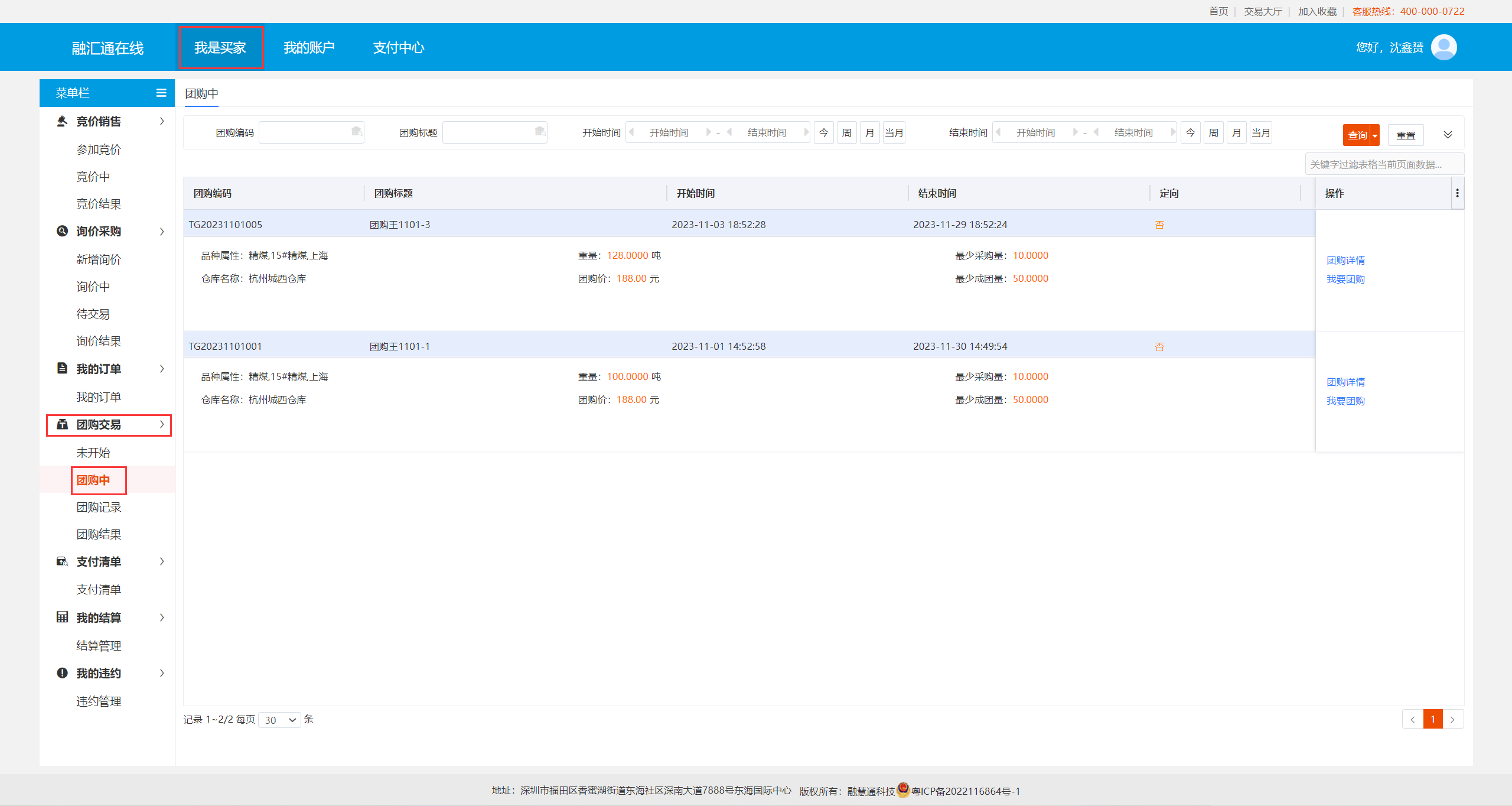Open the 竞价中 sidebar item

tap(93, 177)
